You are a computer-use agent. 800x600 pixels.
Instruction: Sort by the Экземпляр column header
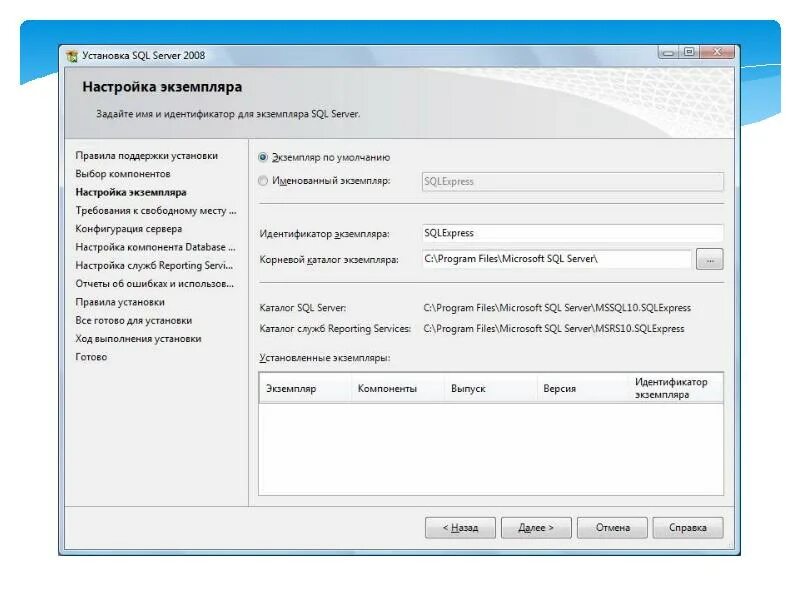click(305, 388)
